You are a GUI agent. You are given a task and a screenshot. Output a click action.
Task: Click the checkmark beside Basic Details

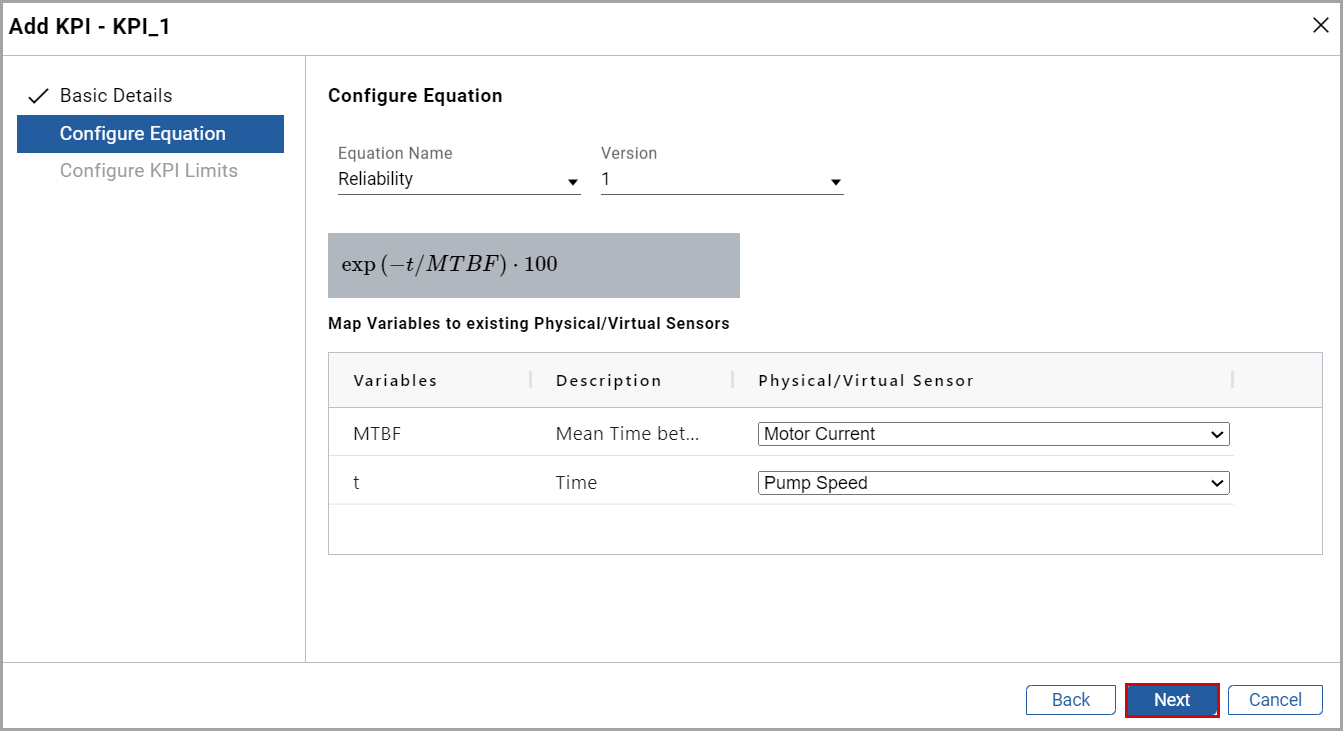coord(37,95)
